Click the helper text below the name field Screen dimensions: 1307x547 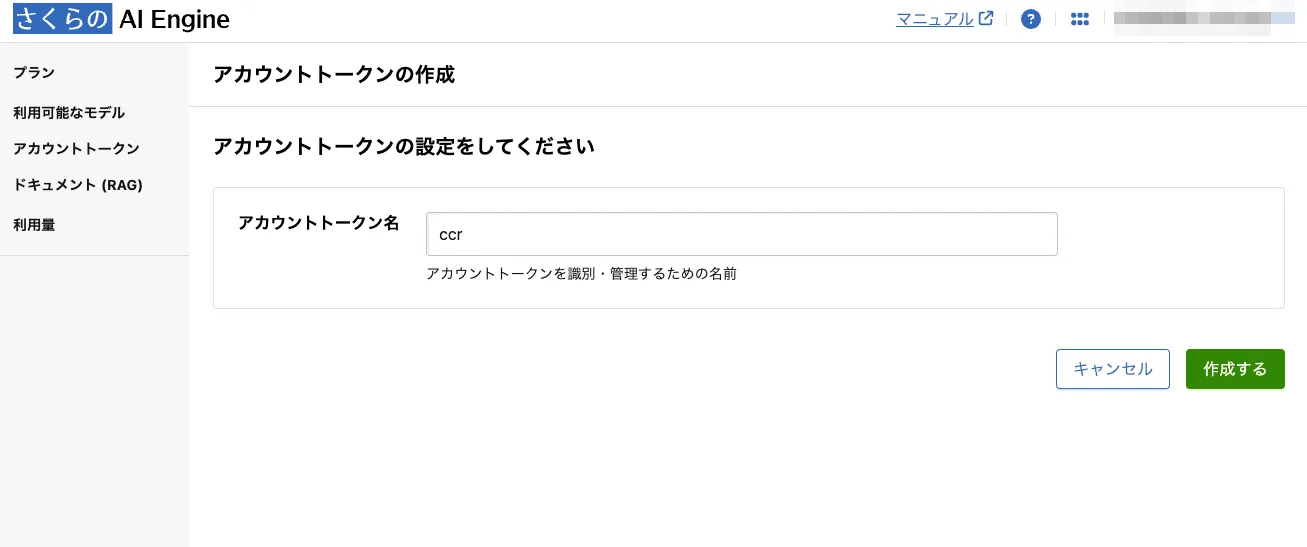click(x=581, y=273)
